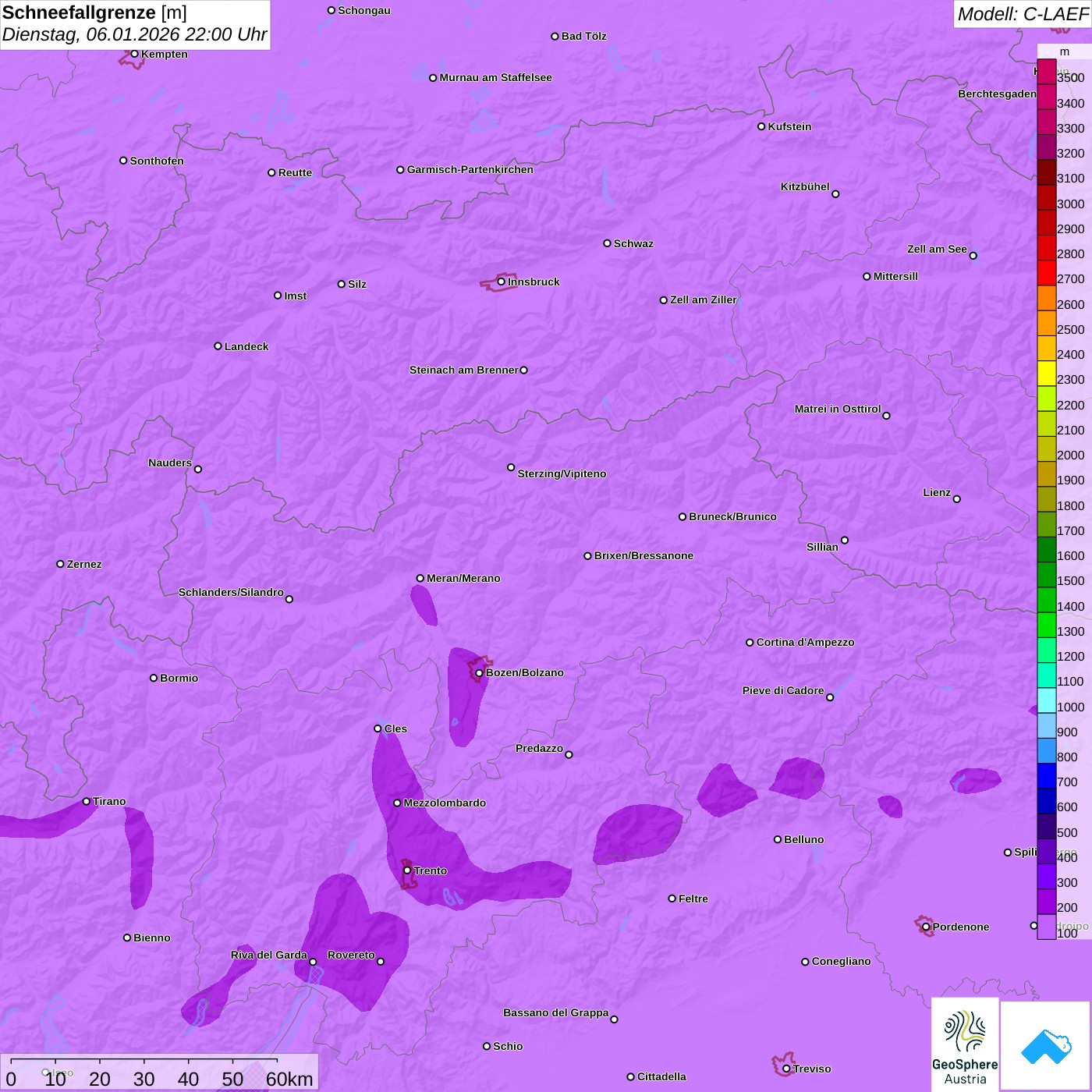1092x1092 pixels.
Task: Click the 'Garmisch-Partenkirchen' label
Action: [x=470, y=169]
